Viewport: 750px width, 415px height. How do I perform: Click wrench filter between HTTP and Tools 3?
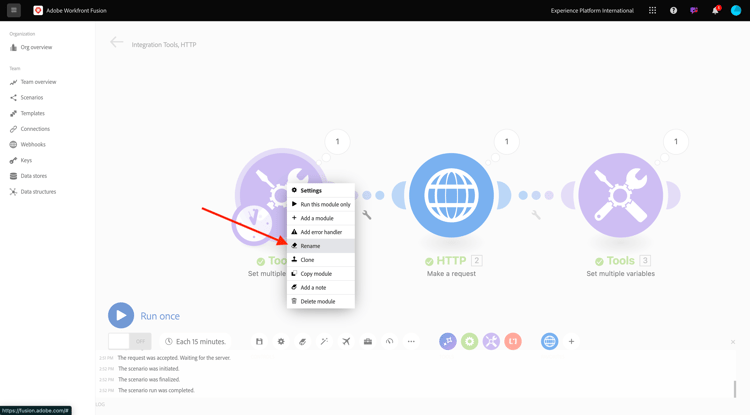pyautogui.click(x=536, y=215)
